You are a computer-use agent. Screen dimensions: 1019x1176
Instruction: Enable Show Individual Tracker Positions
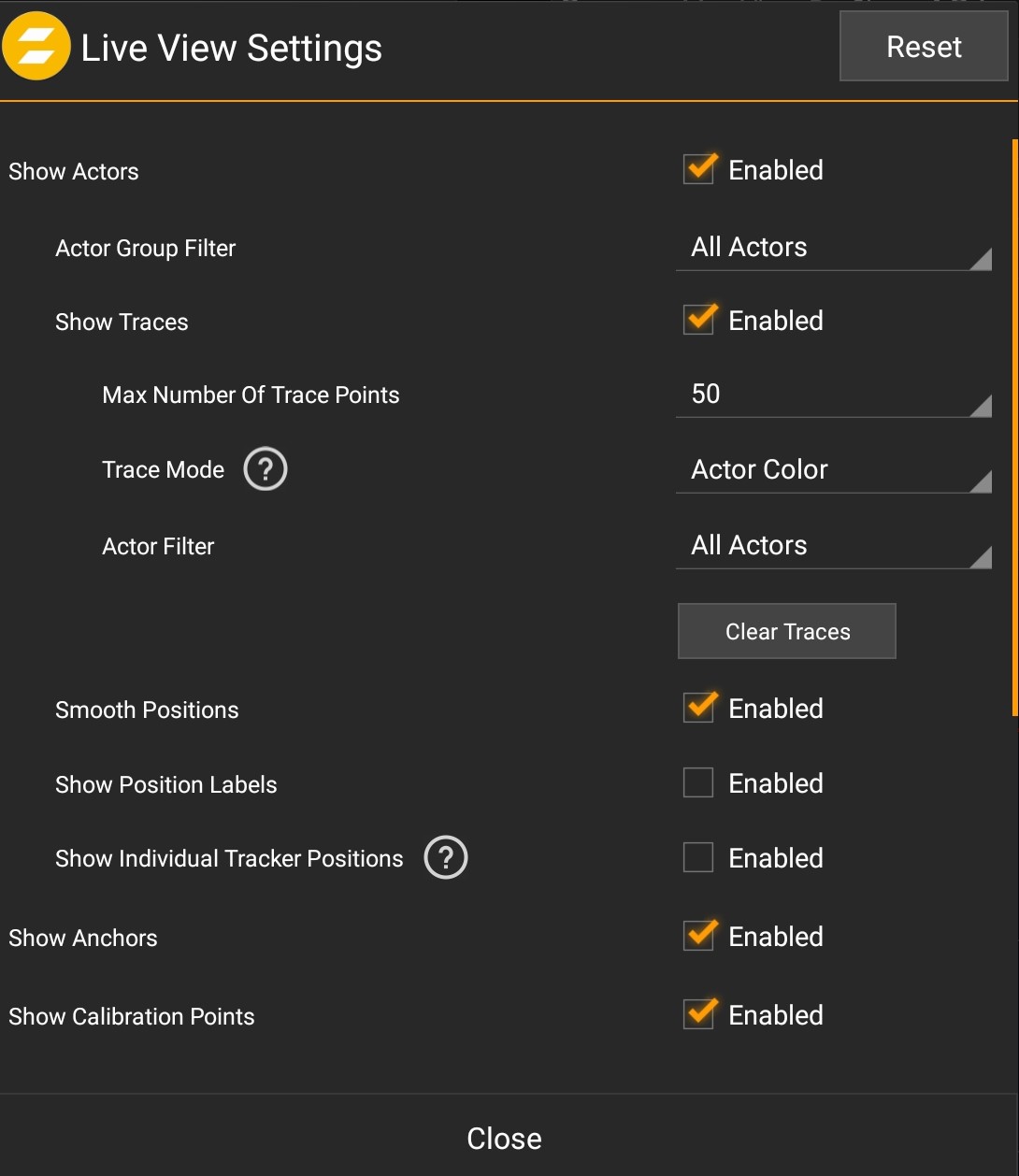coord(698,857)
